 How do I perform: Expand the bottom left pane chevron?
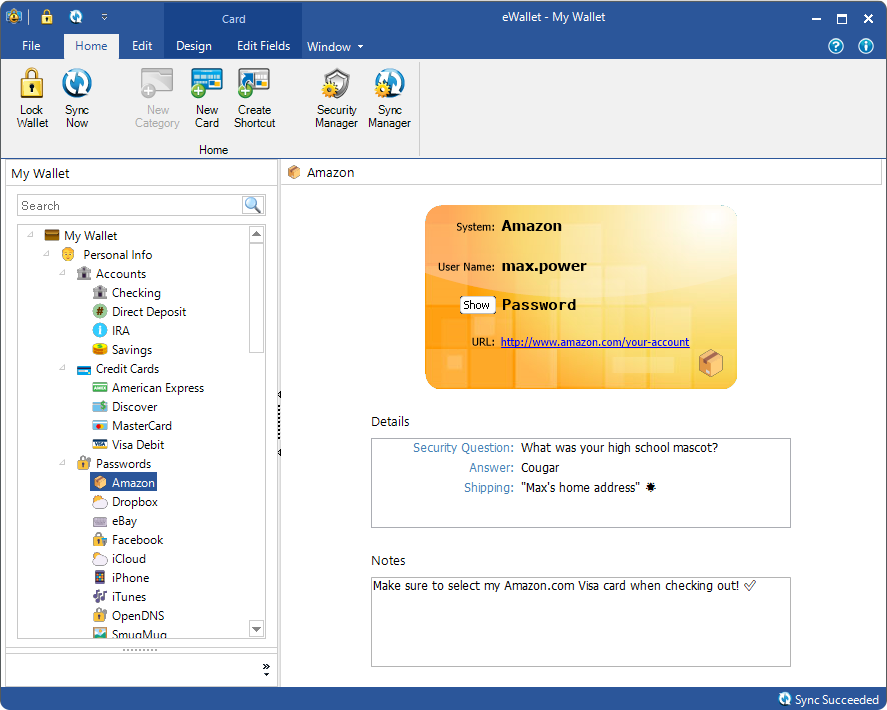266,669
